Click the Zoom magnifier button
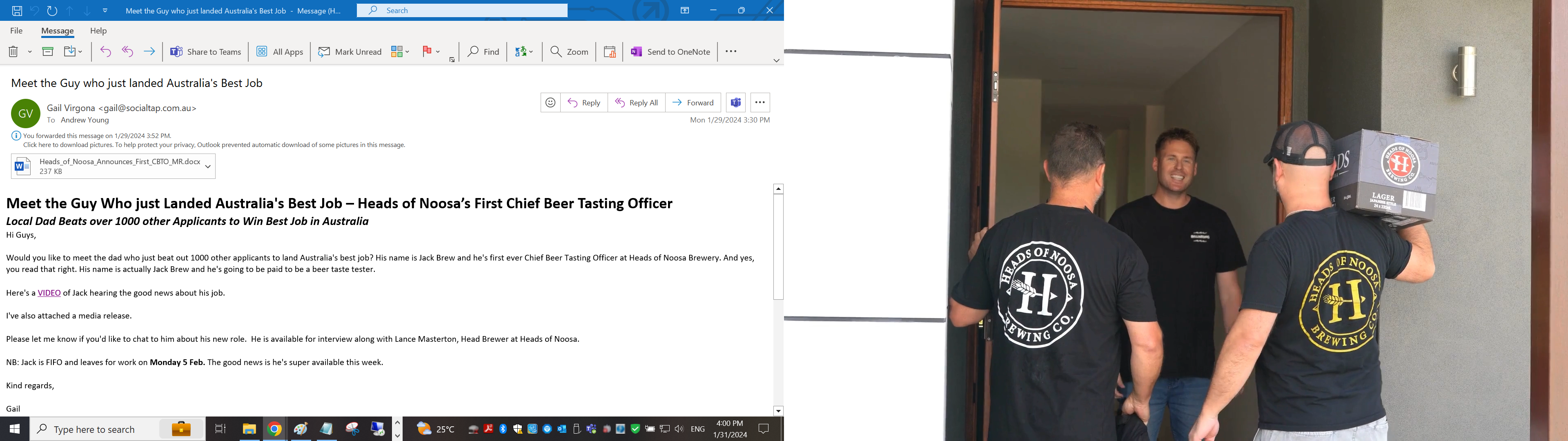 (x=569, y=52)
